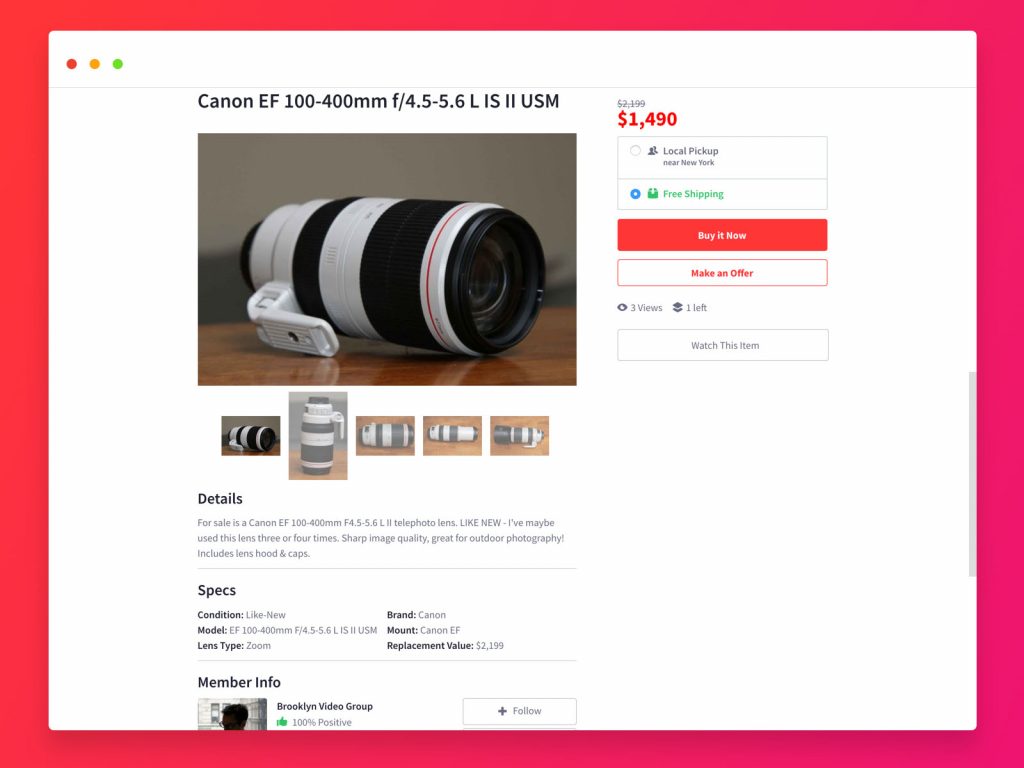The image size is (1024, 768).
Task: Click the Brooklyn Video Group seller name
Action: pyautogui.click(x=325, y=707)
